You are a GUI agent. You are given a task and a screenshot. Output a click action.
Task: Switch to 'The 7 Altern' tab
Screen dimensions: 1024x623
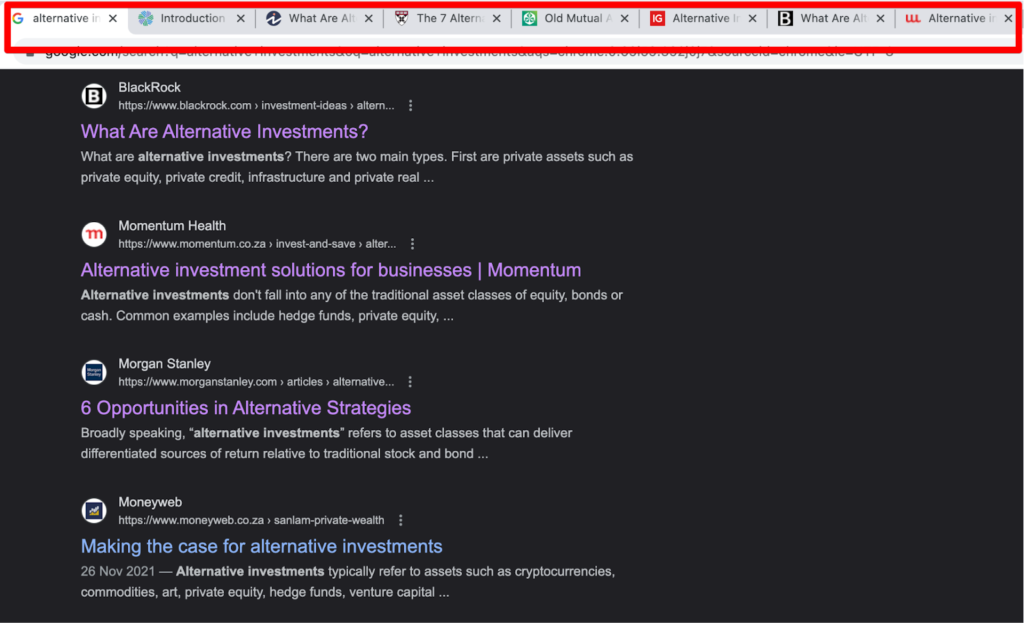[448, 19]
